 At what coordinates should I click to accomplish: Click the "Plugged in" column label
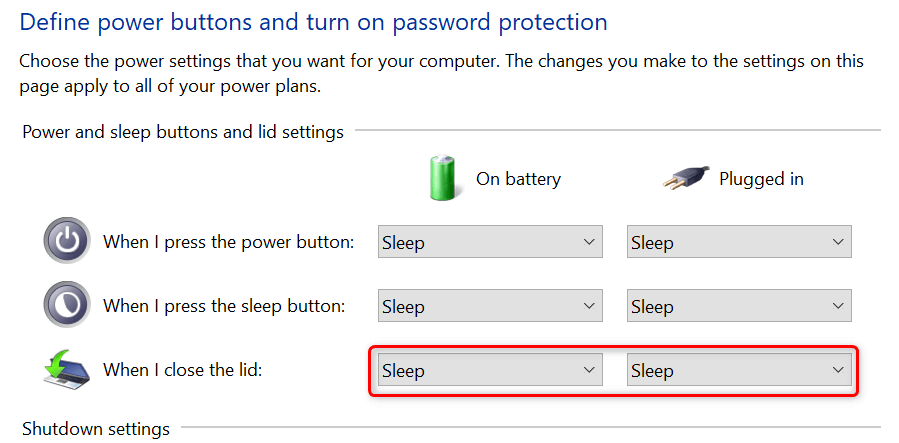[761, 180]
